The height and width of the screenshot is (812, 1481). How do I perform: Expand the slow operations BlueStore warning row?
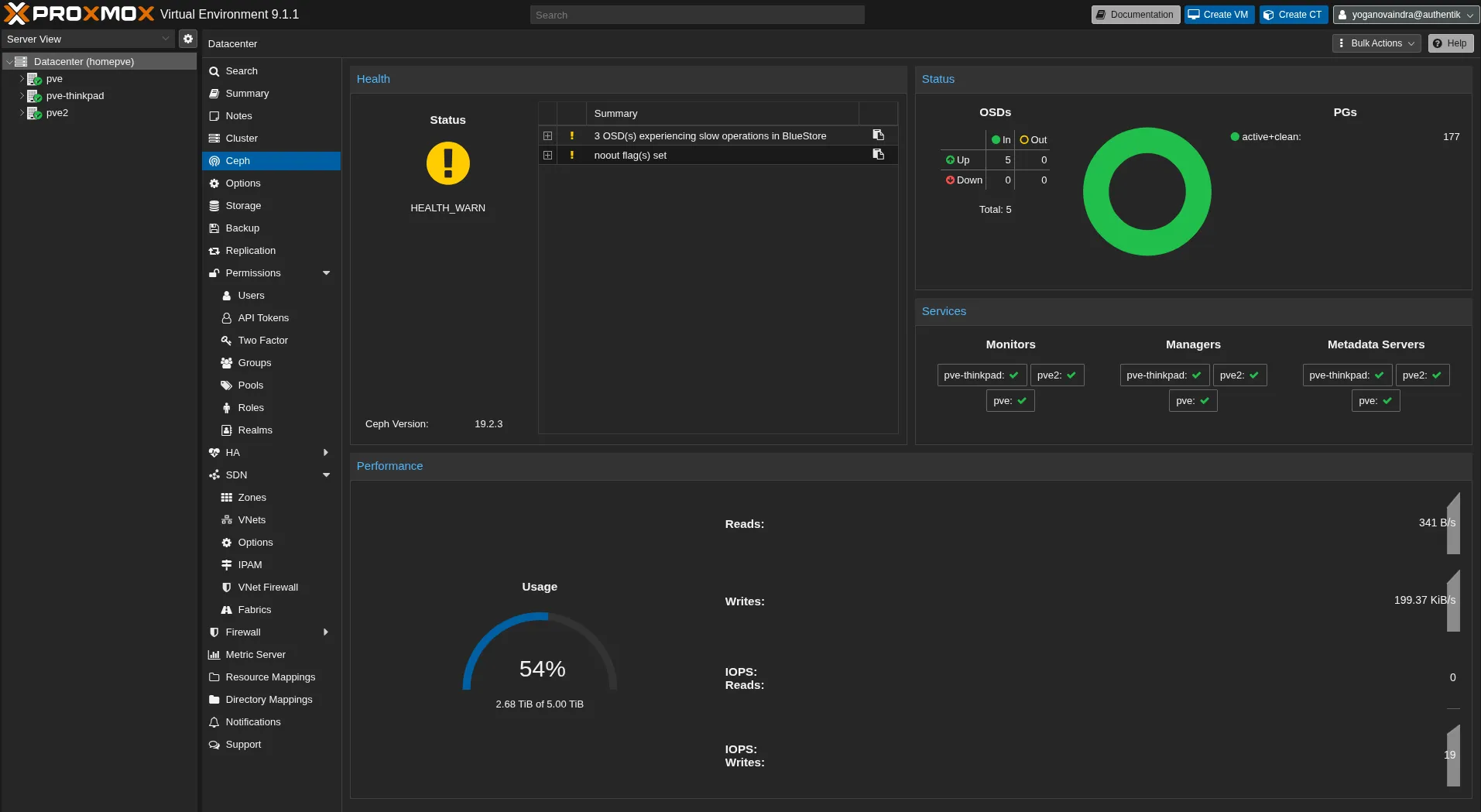click(547, 135)
